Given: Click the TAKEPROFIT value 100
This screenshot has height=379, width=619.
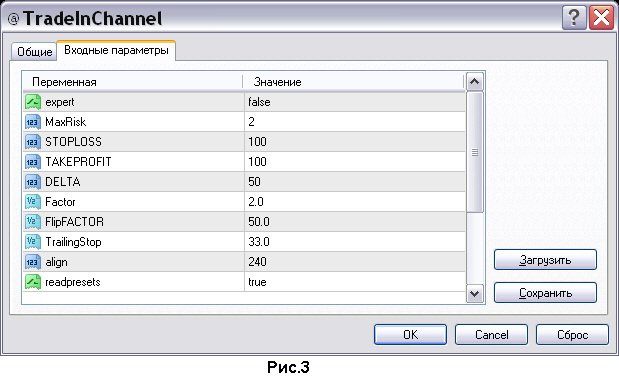Looking at the screenshot, I should [x=257, y=162].
